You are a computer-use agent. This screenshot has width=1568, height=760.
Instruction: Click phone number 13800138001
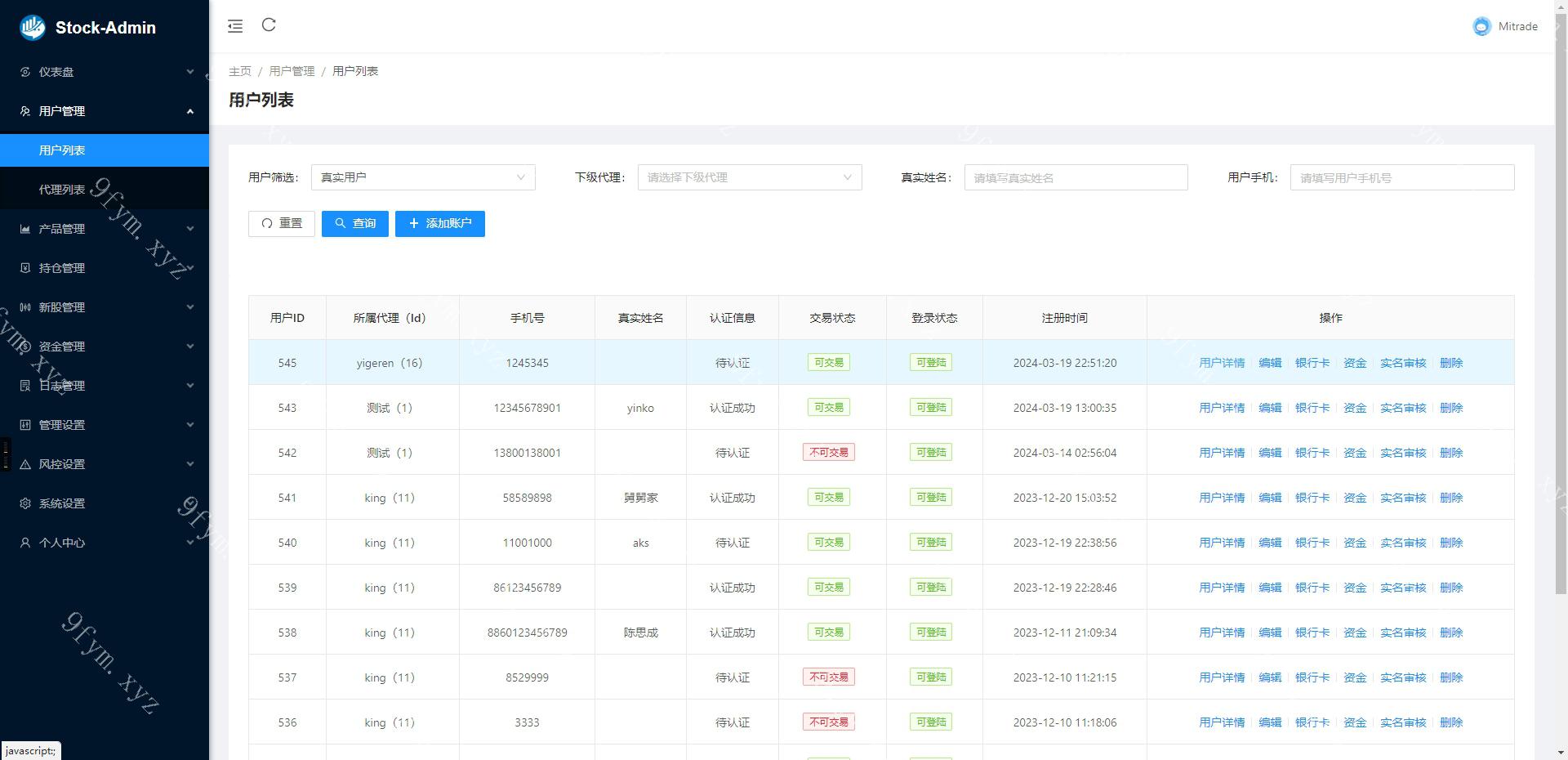[x=527, y=453]
